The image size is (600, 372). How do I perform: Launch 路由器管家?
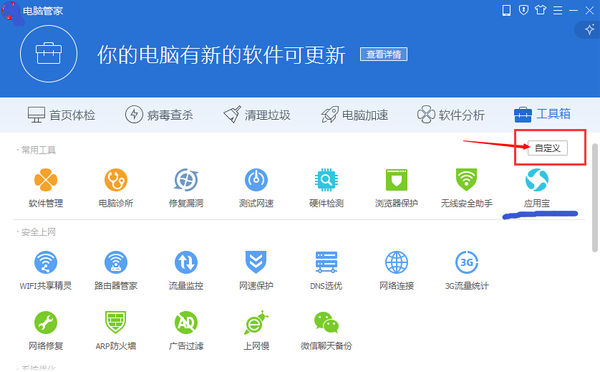(x=116, y=270)
